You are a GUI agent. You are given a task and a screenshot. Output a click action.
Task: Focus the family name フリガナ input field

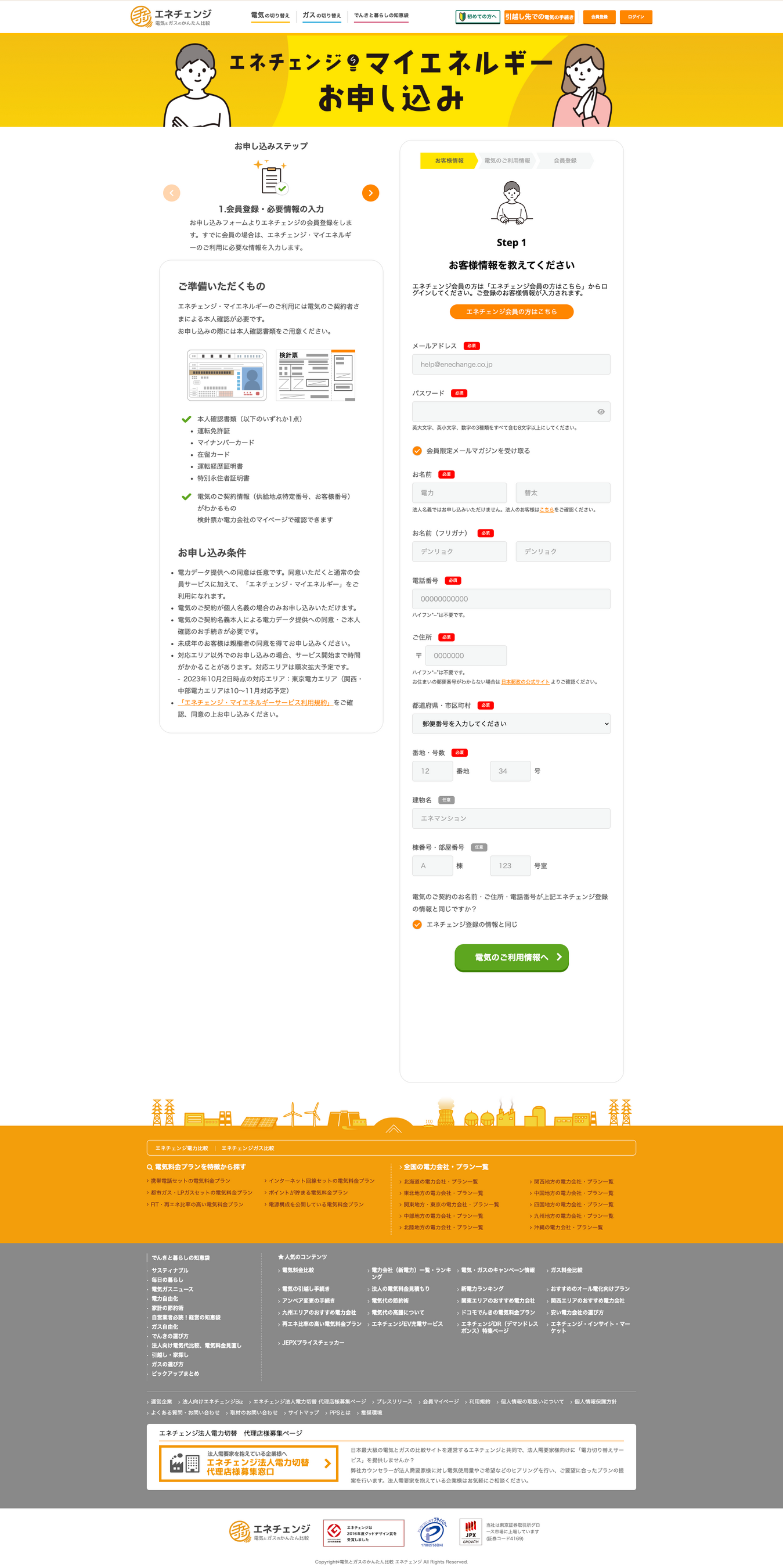459,552
